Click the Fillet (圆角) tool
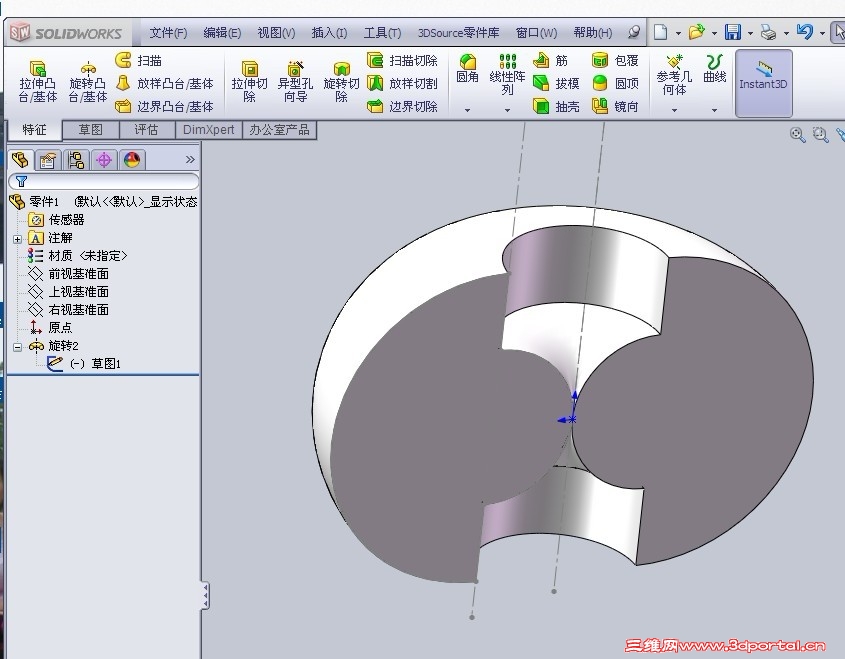The width and height of the screenshot is (845, 659). click(x=467, y=68)
